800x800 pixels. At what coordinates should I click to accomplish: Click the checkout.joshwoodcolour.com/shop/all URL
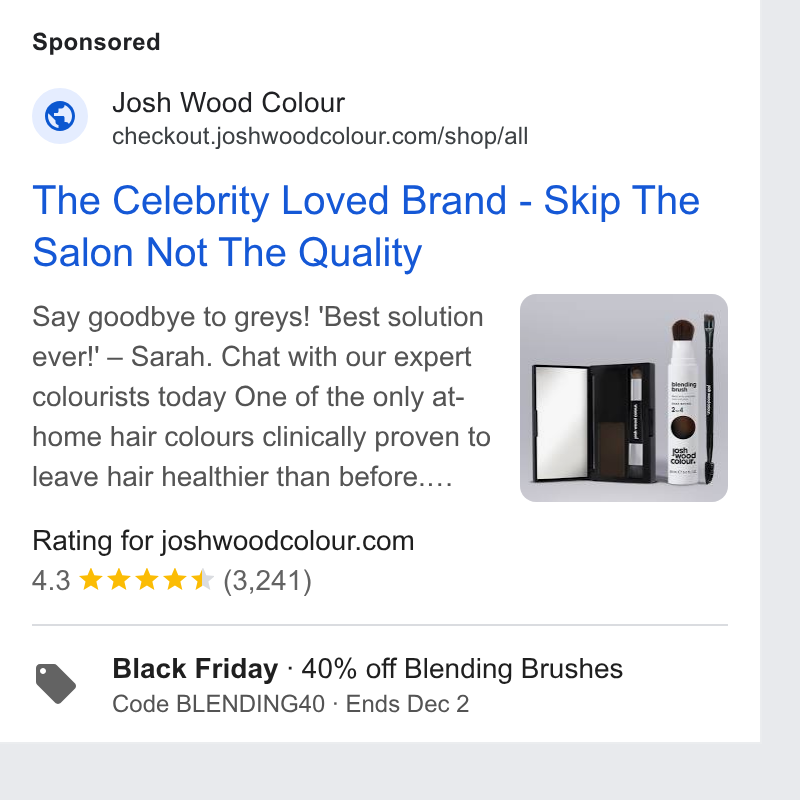(x=320, y=136)
